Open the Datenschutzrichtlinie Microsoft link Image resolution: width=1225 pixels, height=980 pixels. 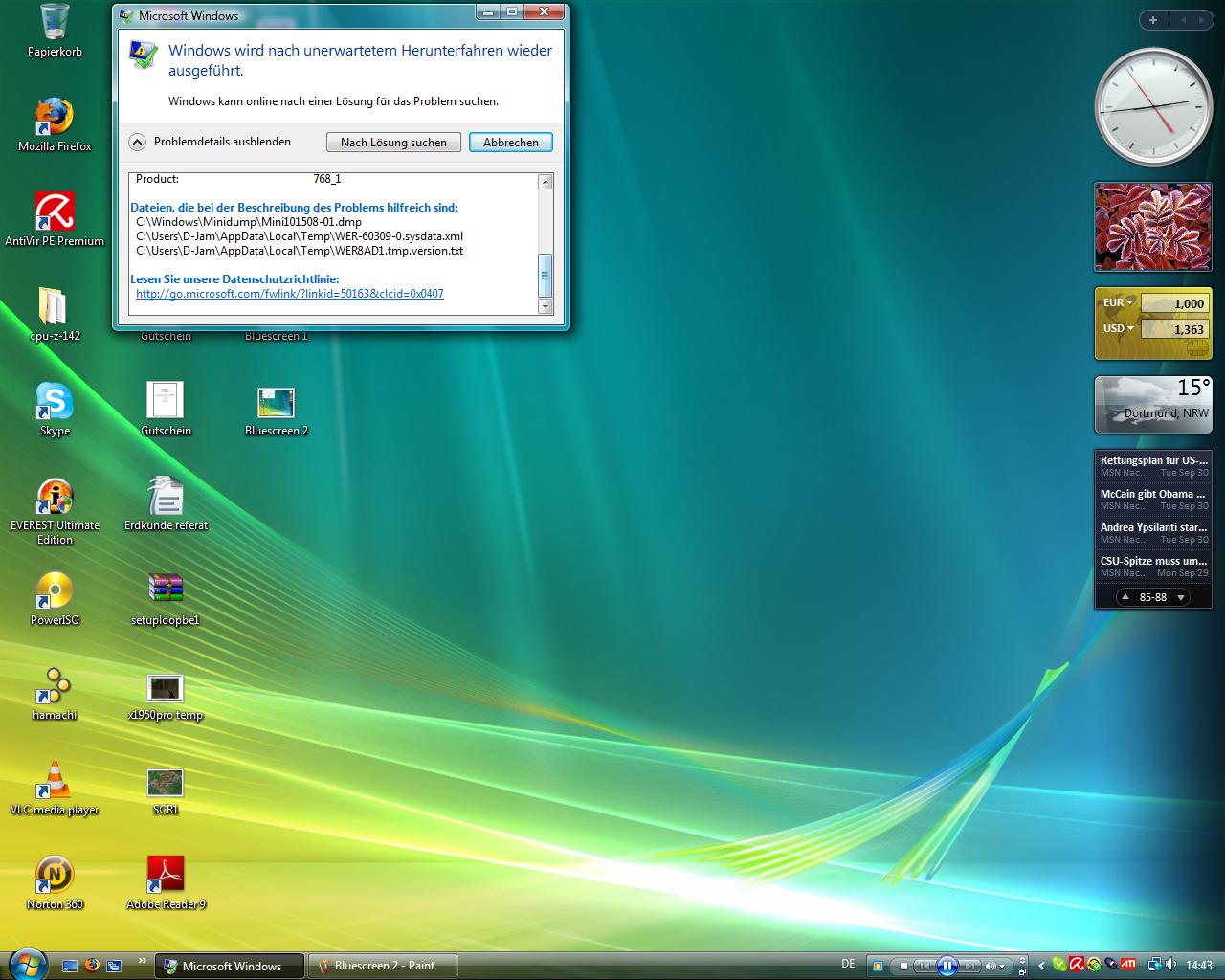[290, 294]
